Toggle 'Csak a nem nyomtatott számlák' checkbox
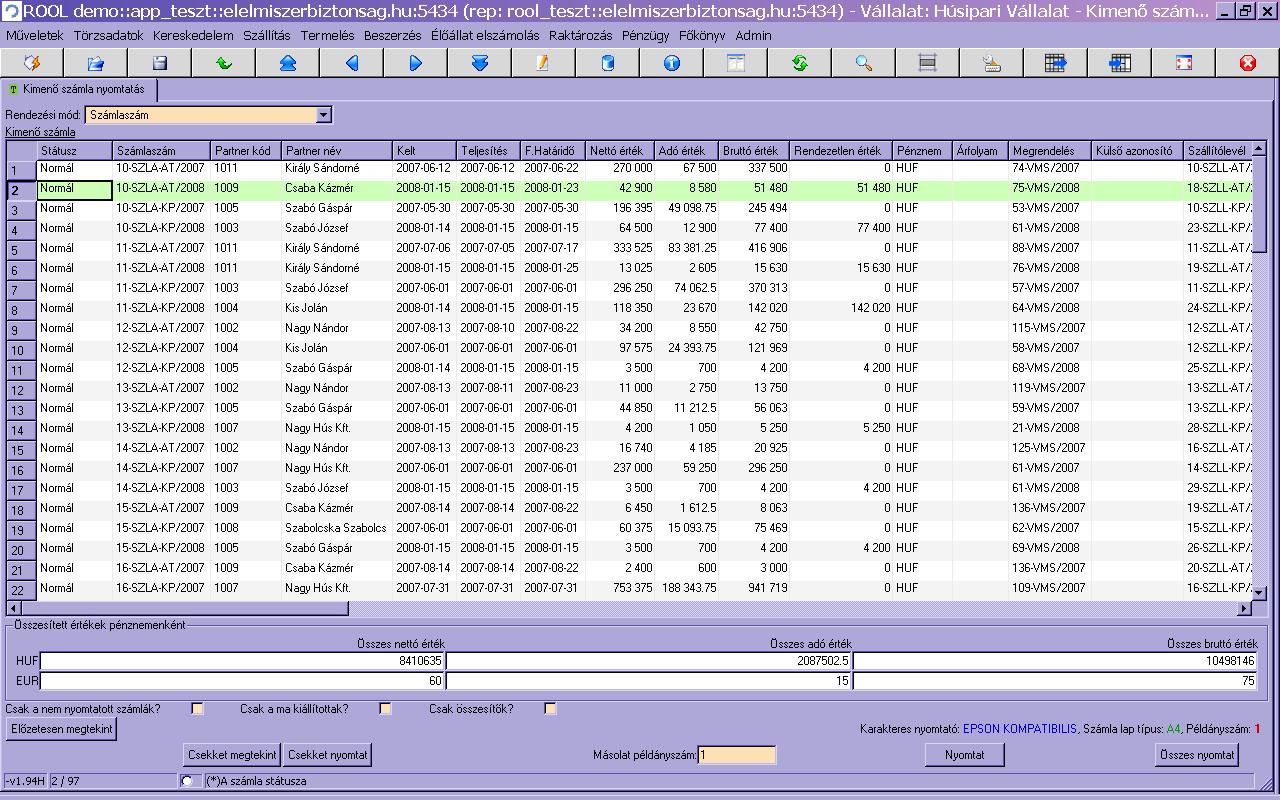Screen dimensions: 1280x800 [197, 709]
